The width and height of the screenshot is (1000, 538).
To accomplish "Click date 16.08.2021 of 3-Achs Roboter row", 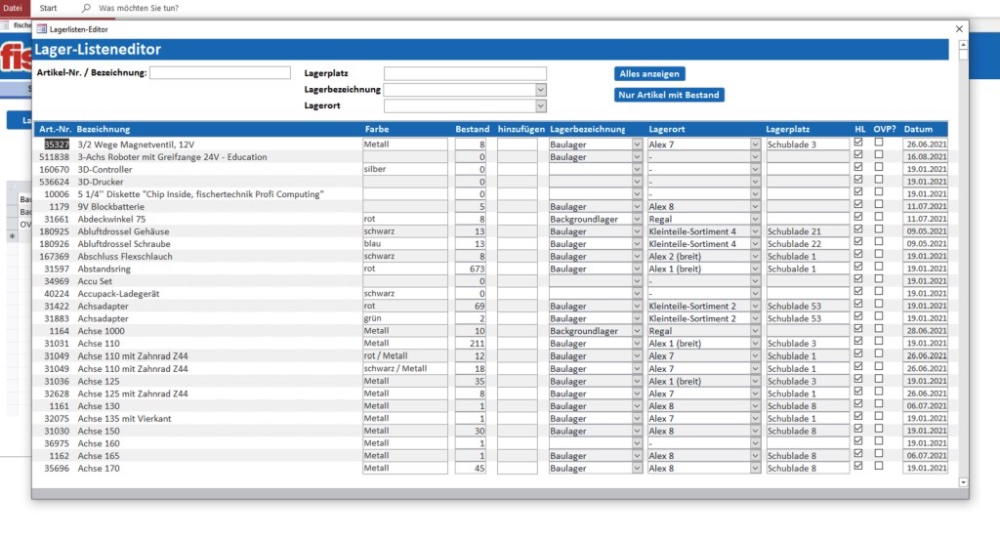I will tap(925, 157).
